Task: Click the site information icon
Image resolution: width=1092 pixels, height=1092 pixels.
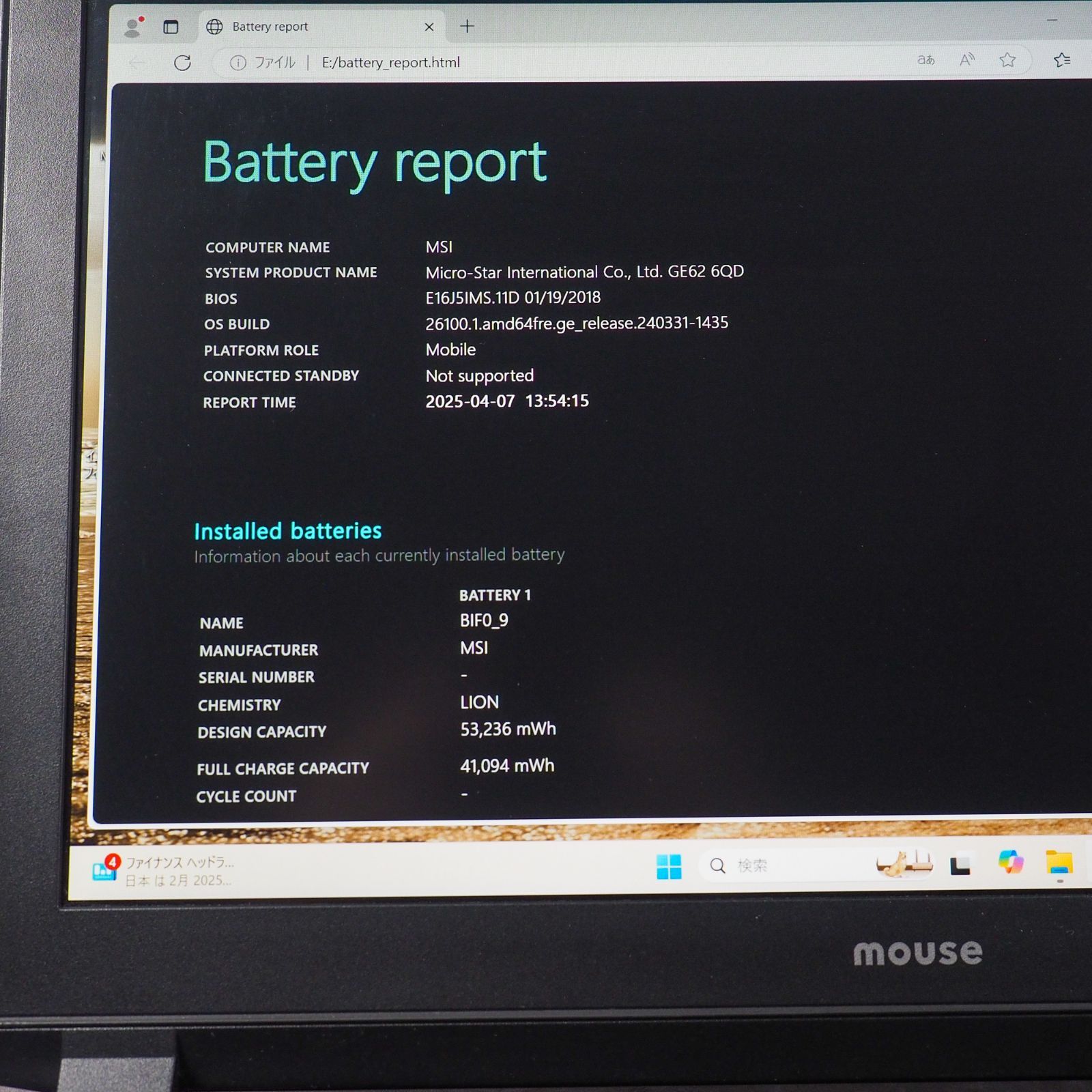Action: click(x=238, y=63)
